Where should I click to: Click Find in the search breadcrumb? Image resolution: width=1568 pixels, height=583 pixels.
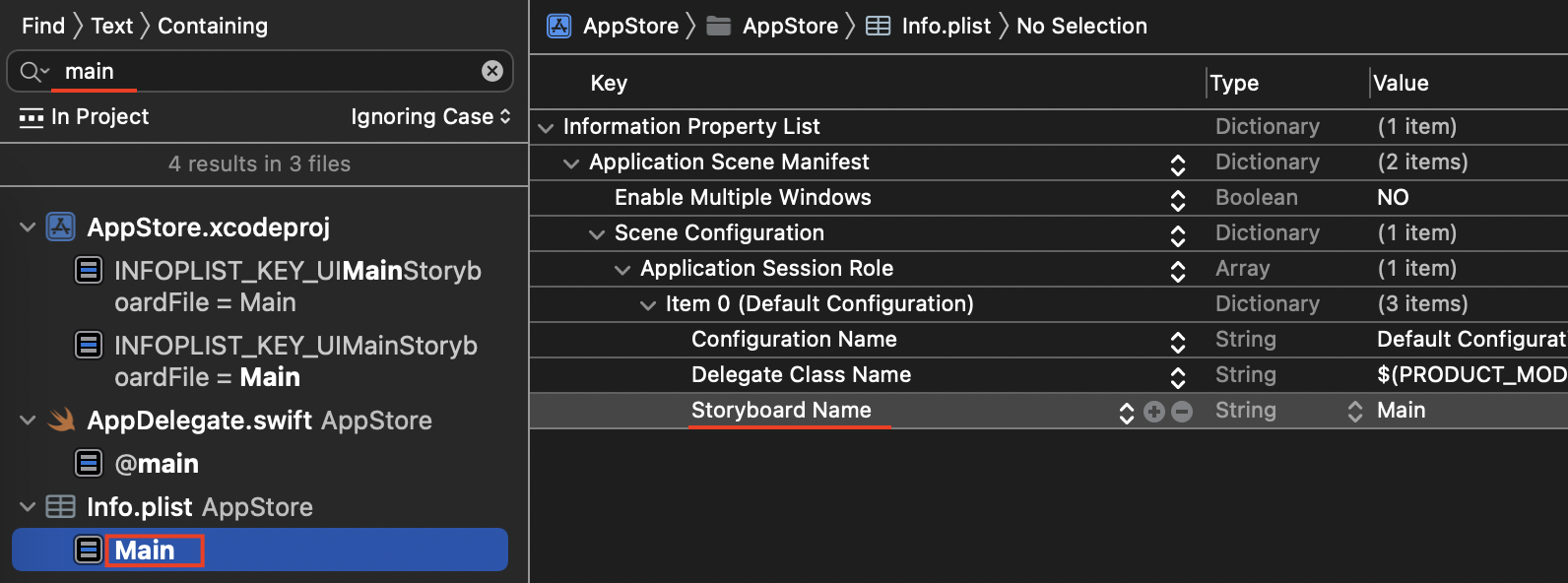click(43, 26)
